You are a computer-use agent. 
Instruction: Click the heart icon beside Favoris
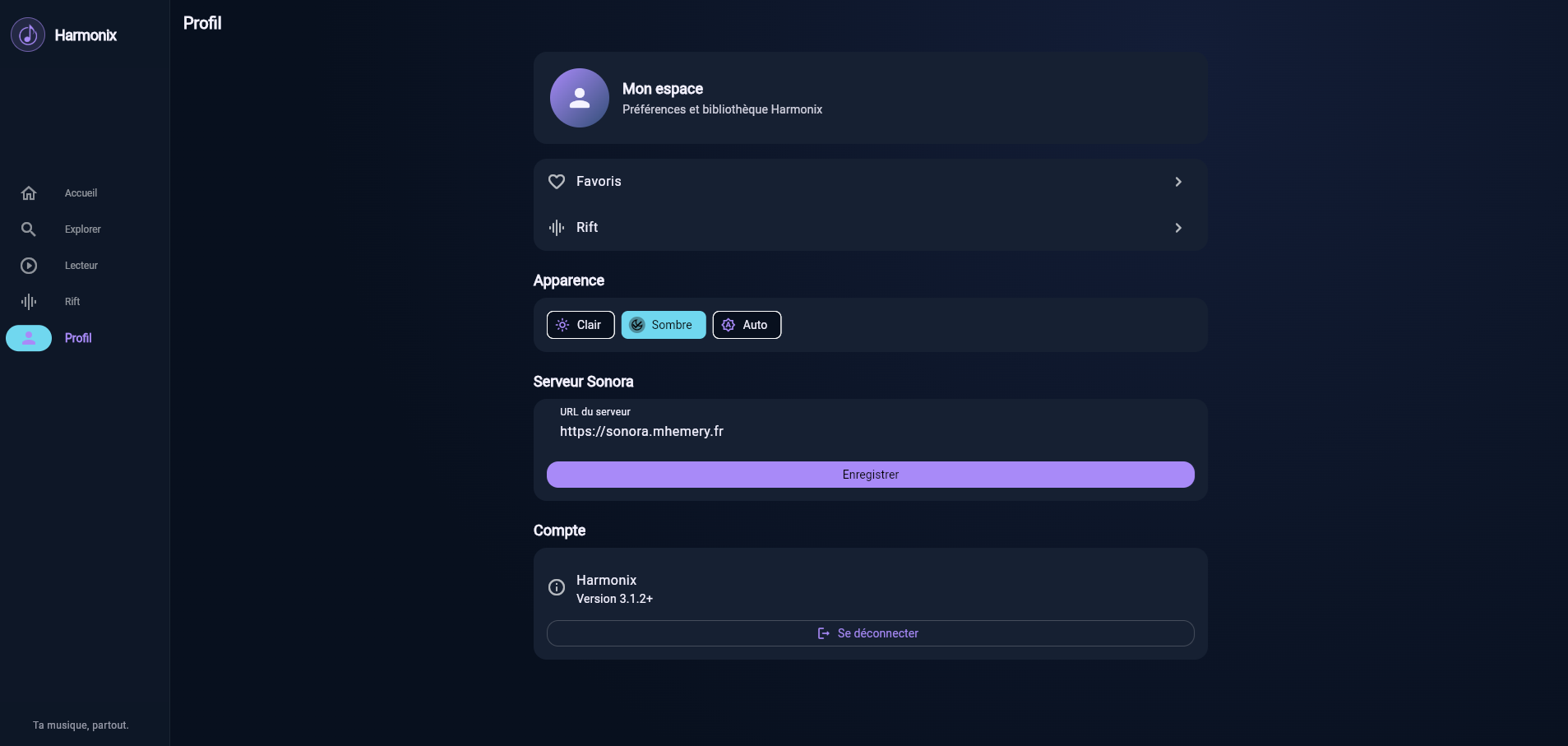coord(557,182)
